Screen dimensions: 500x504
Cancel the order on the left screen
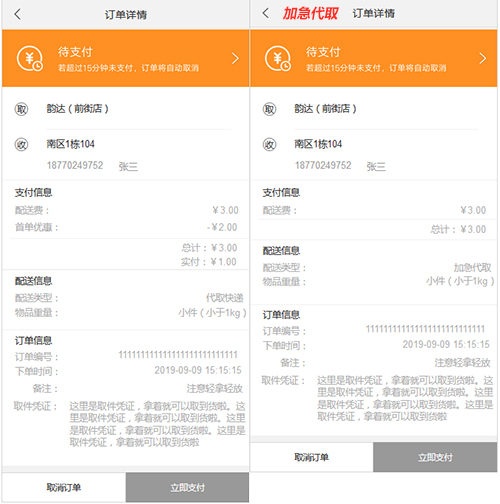[64, 488]
